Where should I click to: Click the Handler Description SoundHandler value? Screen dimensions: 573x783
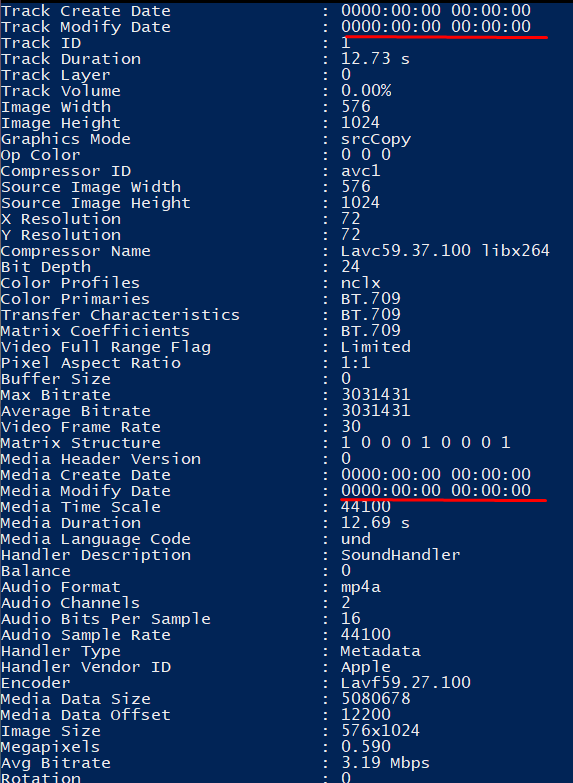[400, 554]
